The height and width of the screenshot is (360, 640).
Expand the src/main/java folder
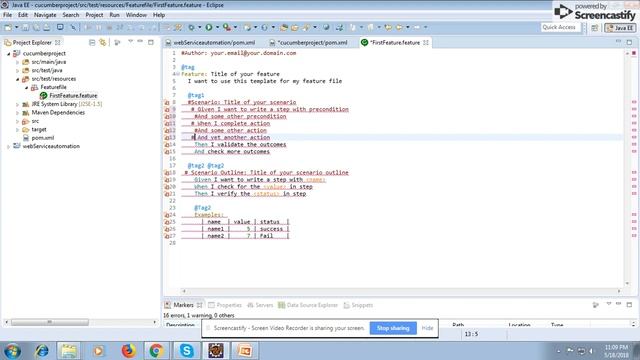pyautogui.click(x=18, y=62)
